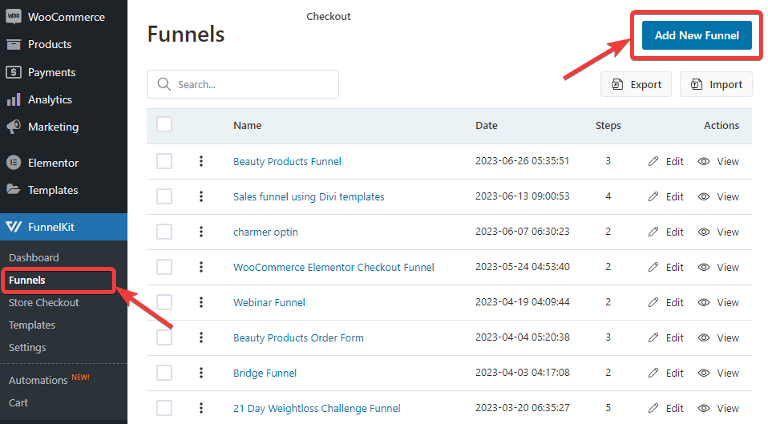Open three-dot menu for charmer optin
This screenshot has height=424, width=768.
[x=201, y=232]
